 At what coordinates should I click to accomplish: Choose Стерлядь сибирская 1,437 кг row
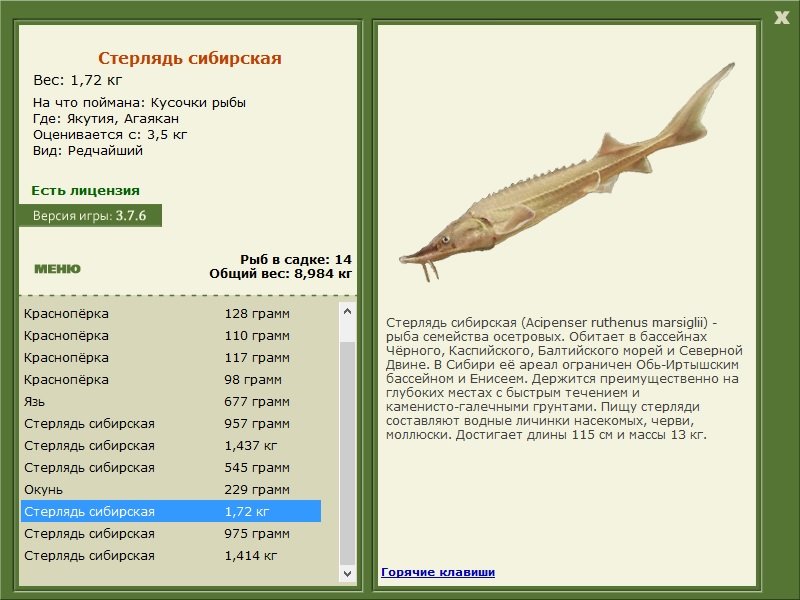click(171, 445)
